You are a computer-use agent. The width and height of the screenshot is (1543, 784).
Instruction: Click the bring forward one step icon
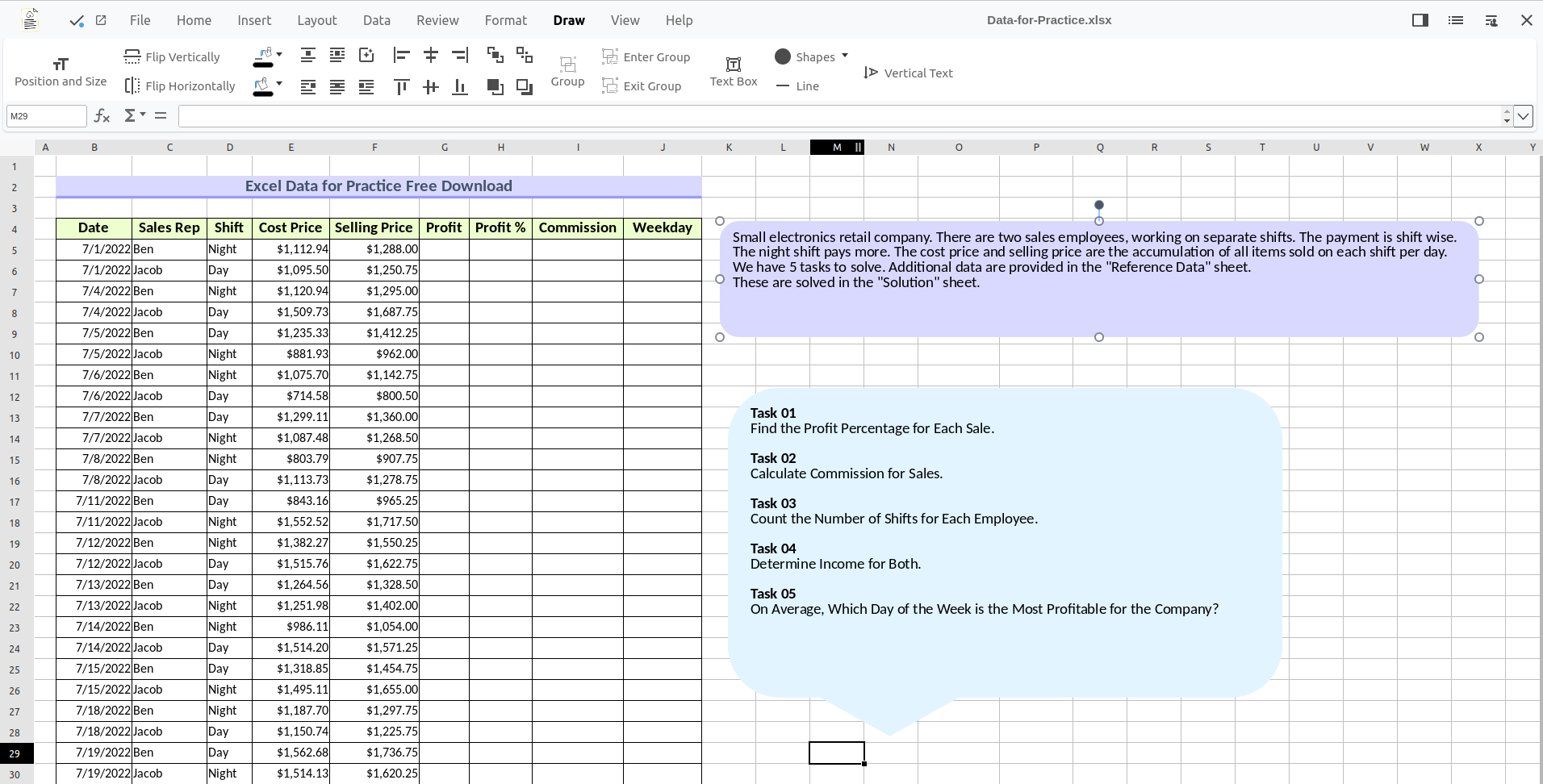[x=496, y=55]
